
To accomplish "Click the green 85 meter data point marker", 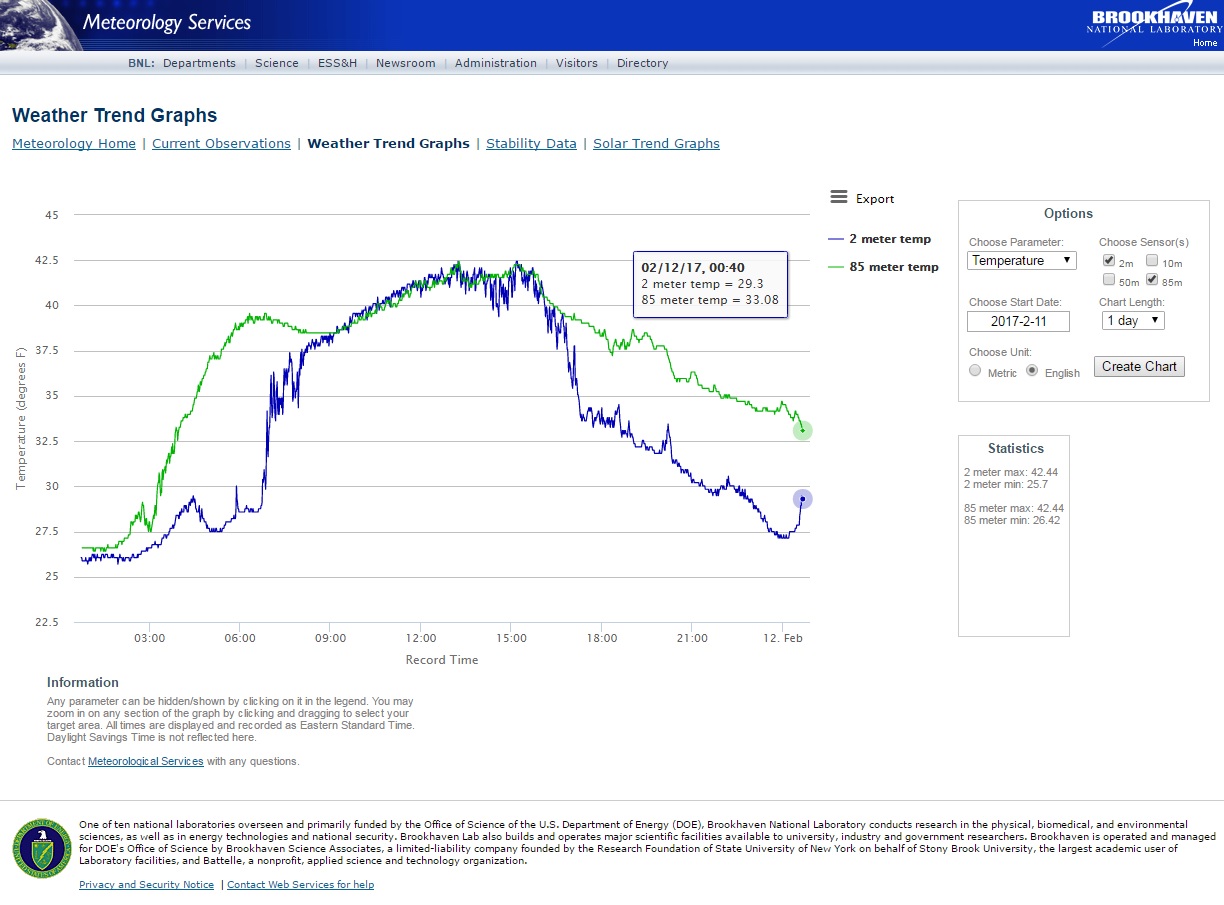I will (x=802, y=431).
